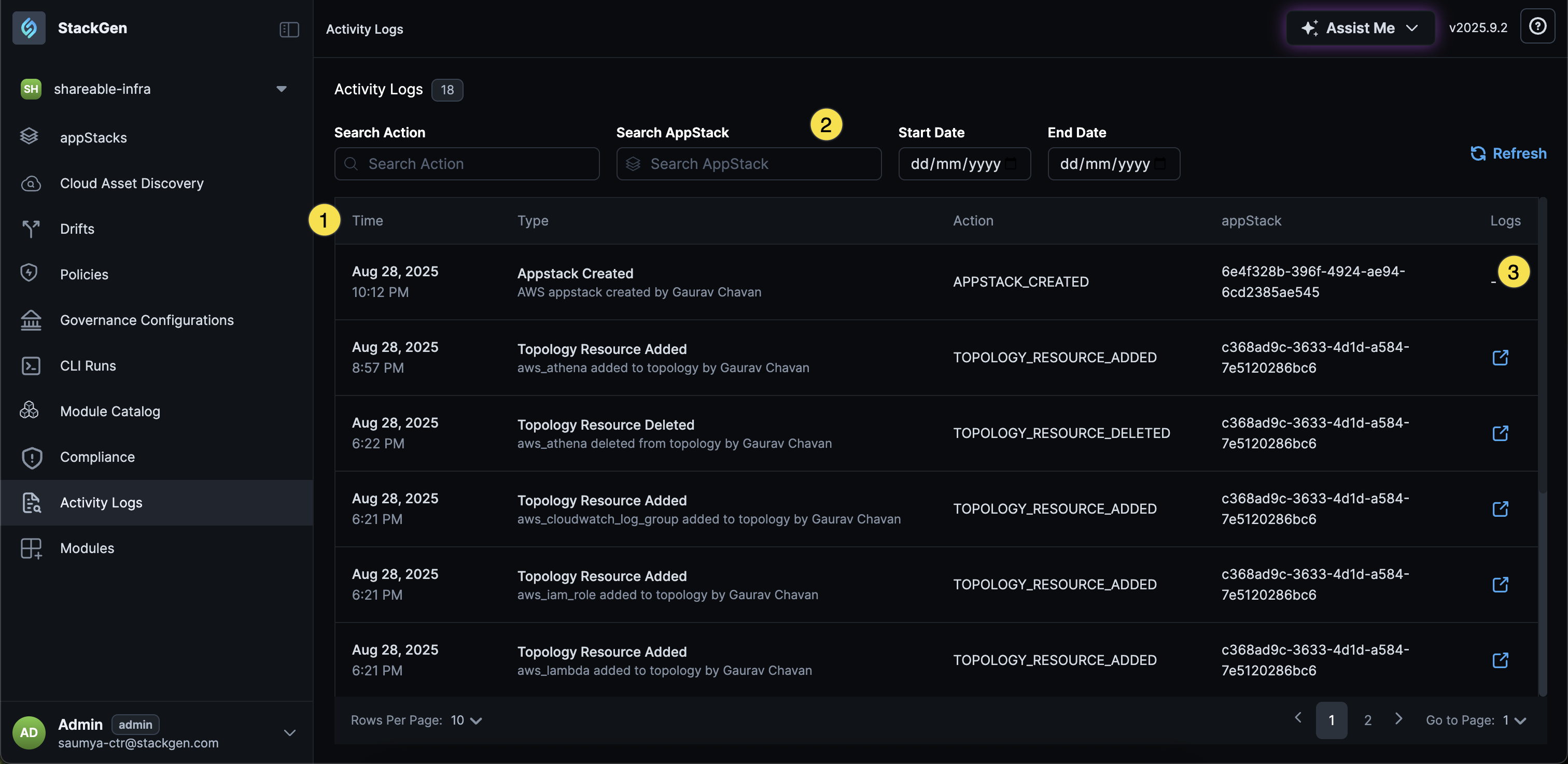
Task: Select Compliance in the sidebar
Action: (157, 457)
